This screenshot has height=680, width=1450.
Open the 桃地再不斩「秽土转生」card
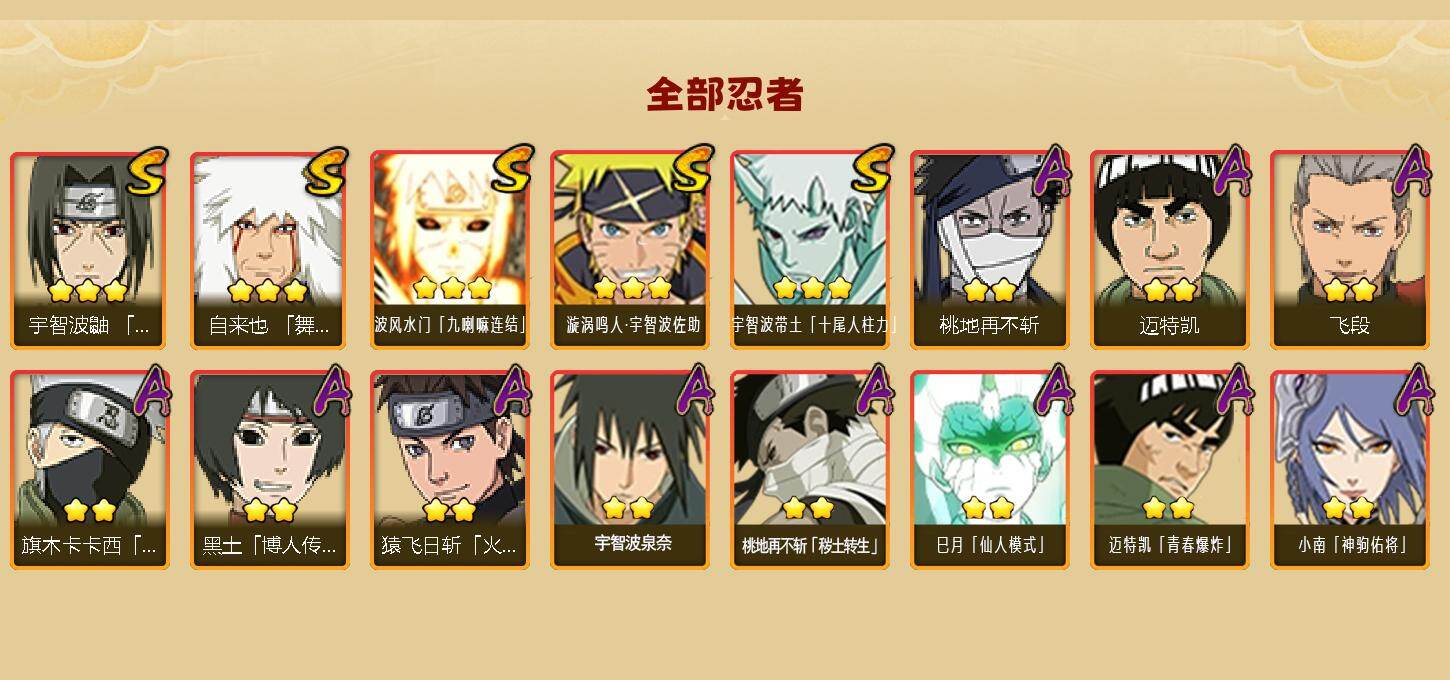[x=810, y=470]
